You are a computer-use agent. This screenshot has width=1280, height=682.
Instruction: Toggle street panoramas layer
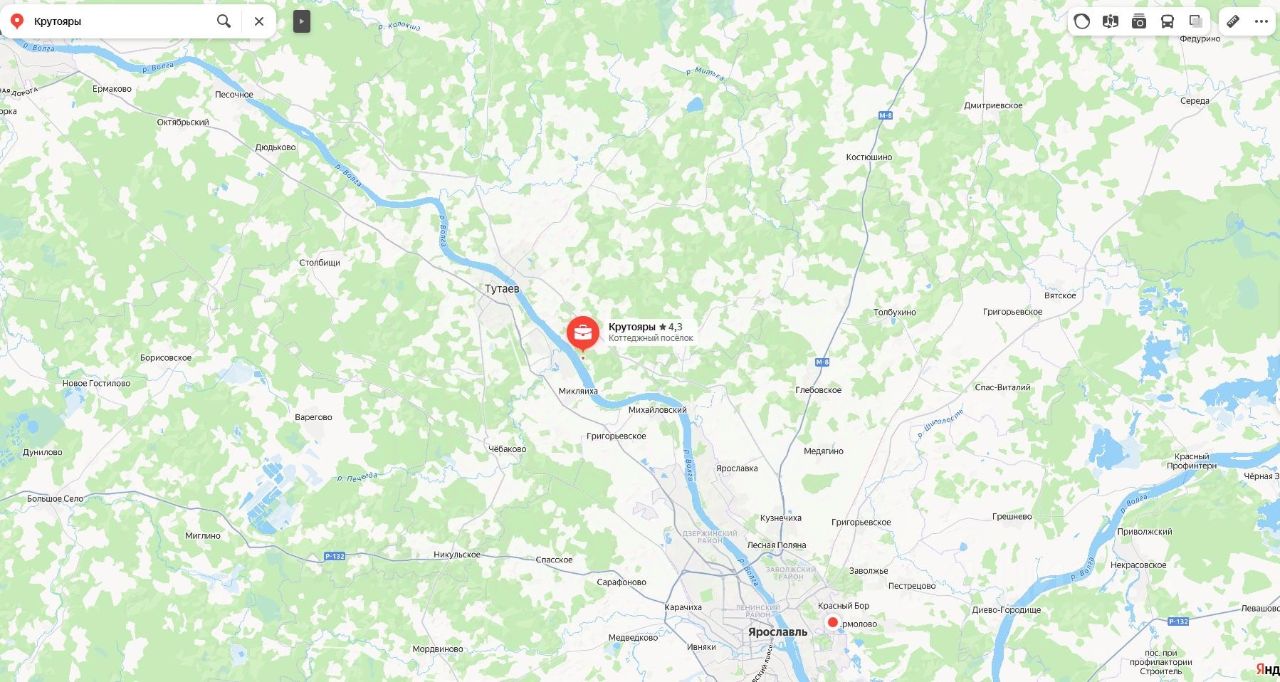[x=1110, y=21]
